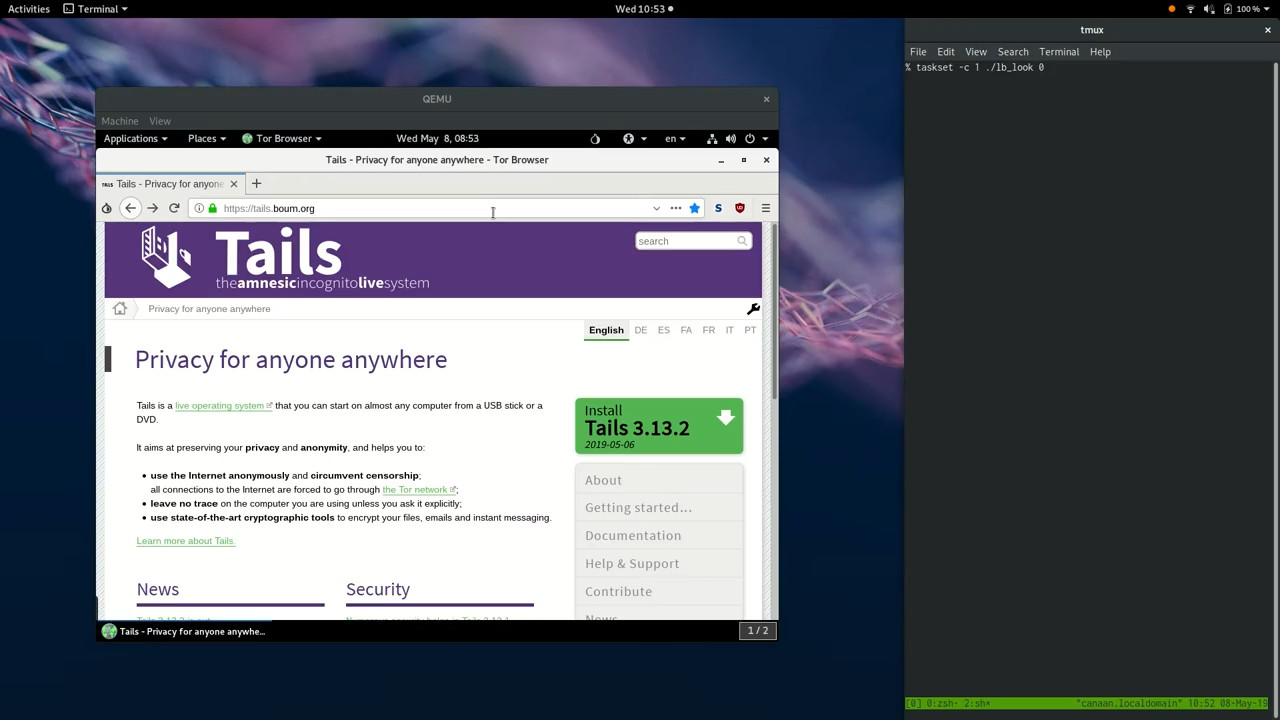Screen dimensions: 1280x720
Task: Go back to previous page in Tor Browser
Action: tap(130, 208)
